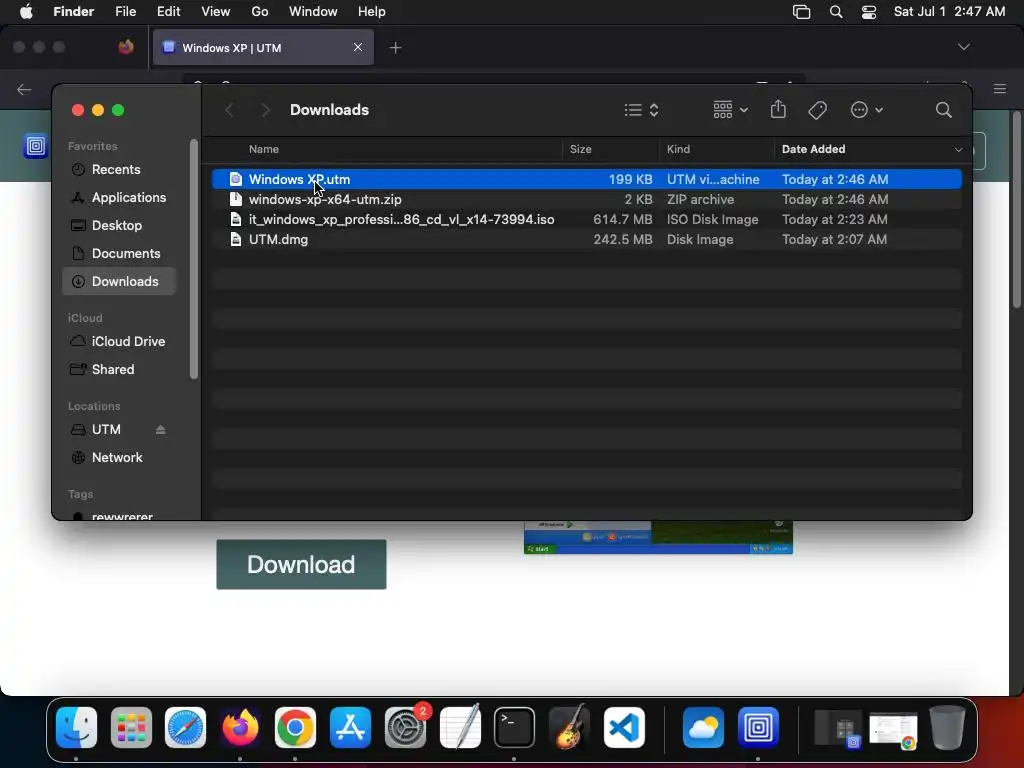Image resolution: width=1024 pixels, height=768 pixels.
Task: Eject the UTM volume in the sidebar
Action: pos(161,430)
